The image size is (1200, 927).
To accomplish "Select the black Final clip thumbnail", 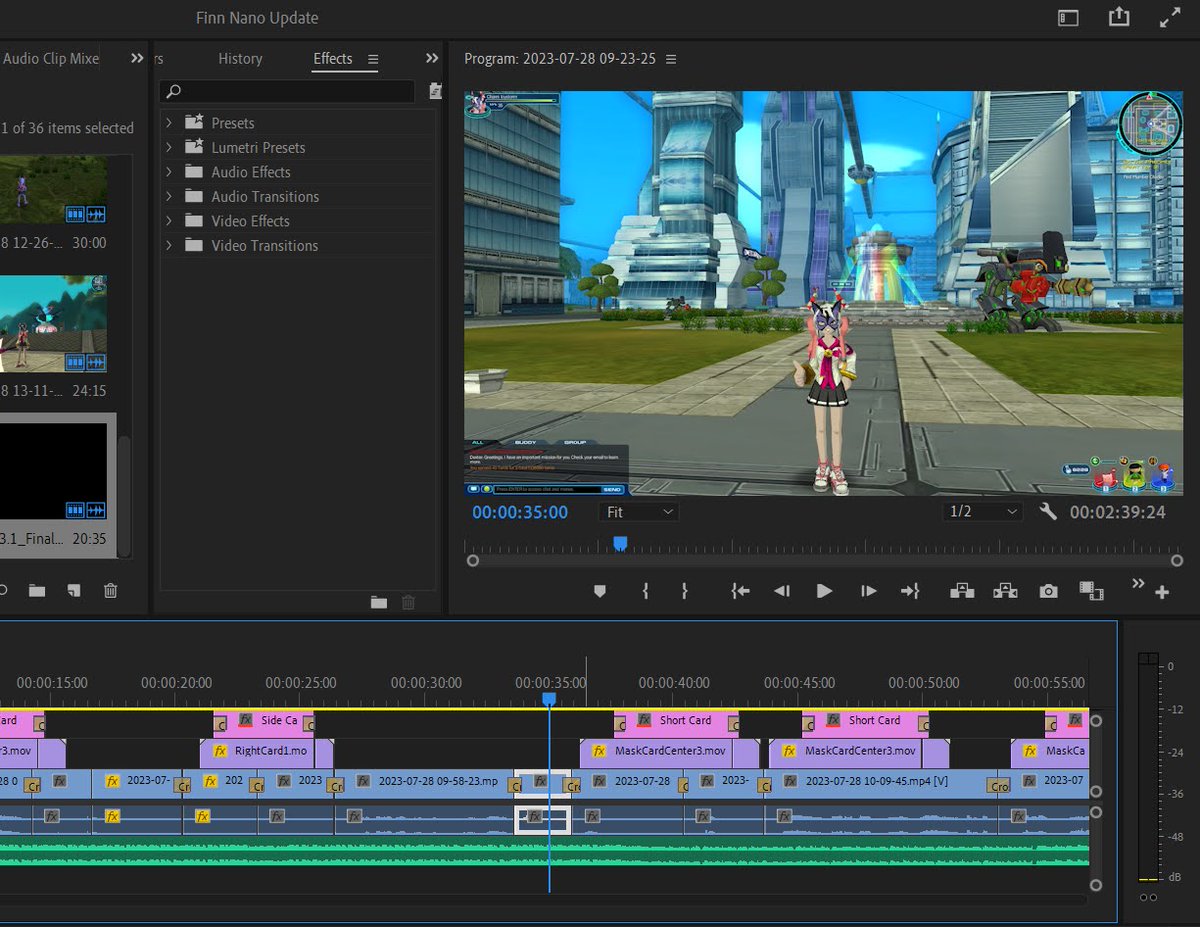I will pyautogui.click(x=54, y=471).
